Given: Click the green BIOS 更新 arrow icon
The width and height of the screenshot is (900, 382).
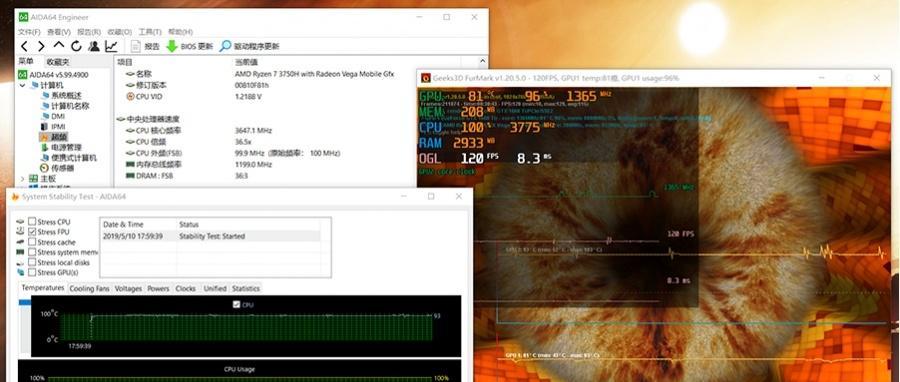Looking at the screenshot, I should pos(172,46).
